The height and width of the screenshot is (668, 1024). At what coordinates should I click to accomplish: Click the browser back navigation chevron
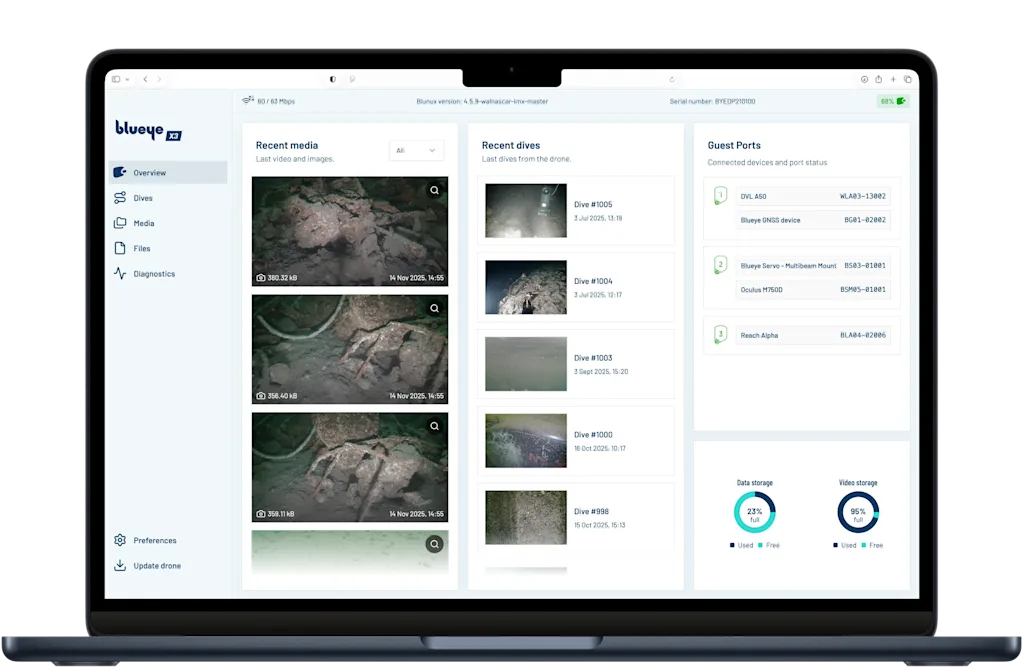point(146,78)
